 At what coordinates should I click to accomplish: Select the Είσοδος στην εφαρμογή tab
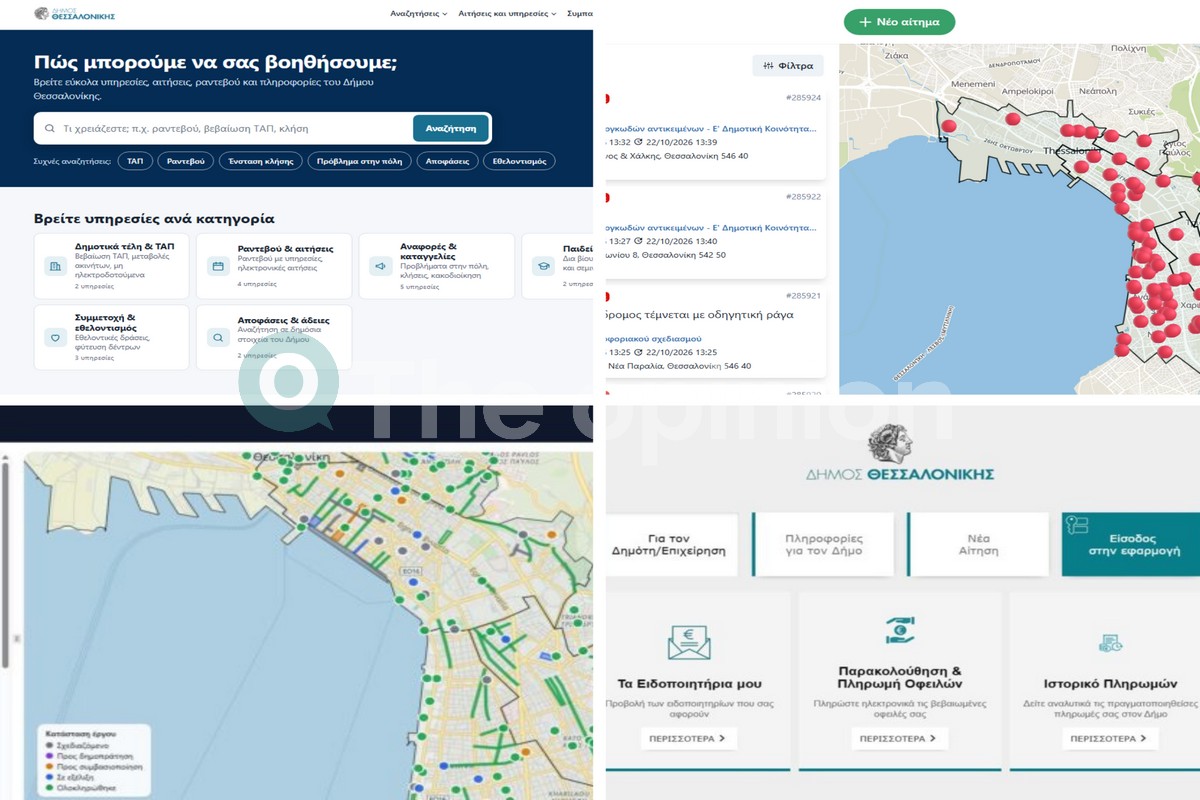point(1131,544)
